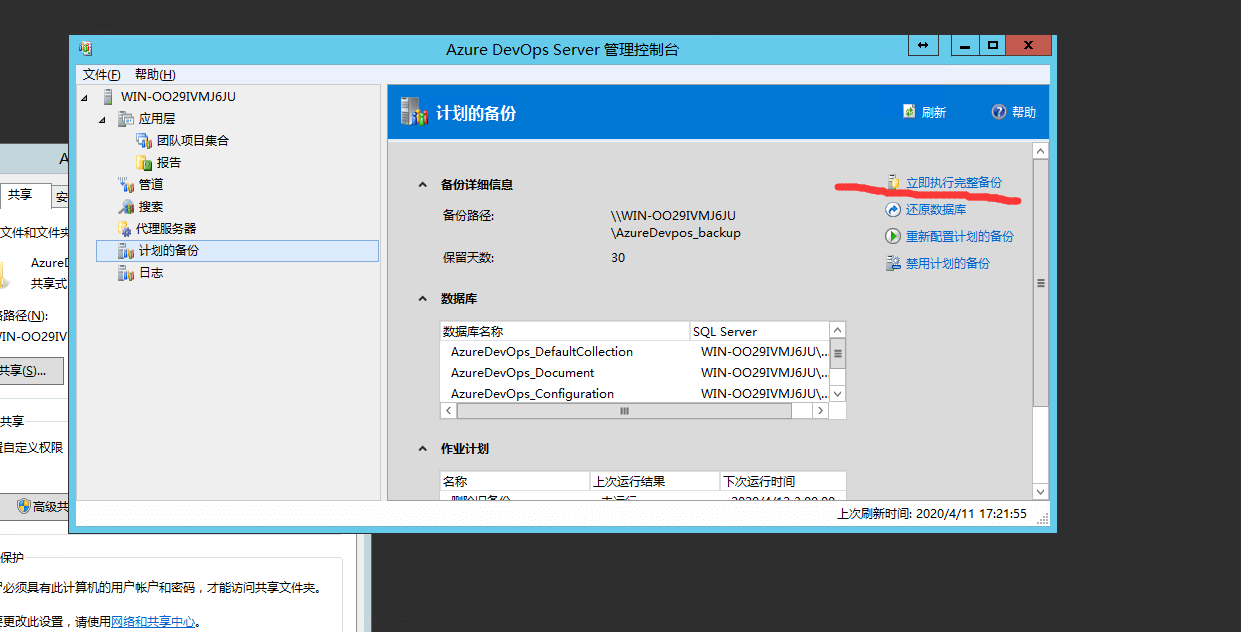
Task: Click the 帮助 help question-mark icon
Action: 998,112
